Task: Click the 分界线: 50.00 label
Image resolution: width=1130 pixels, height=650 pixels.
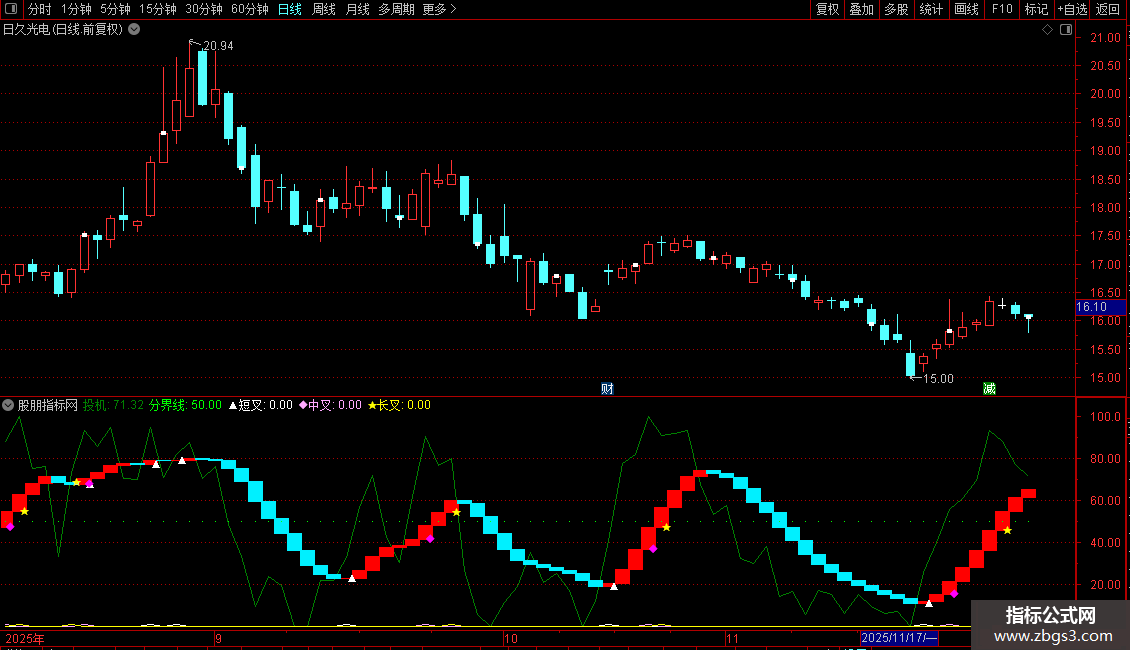Action: tap(185, 405)
